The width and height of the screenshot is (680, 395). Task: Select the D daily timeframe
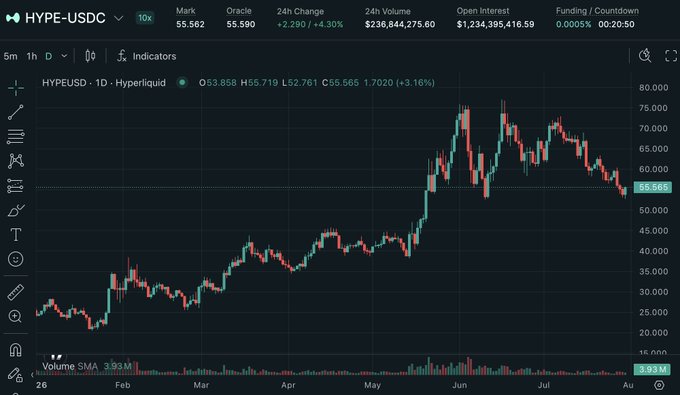tap(49, 56)
